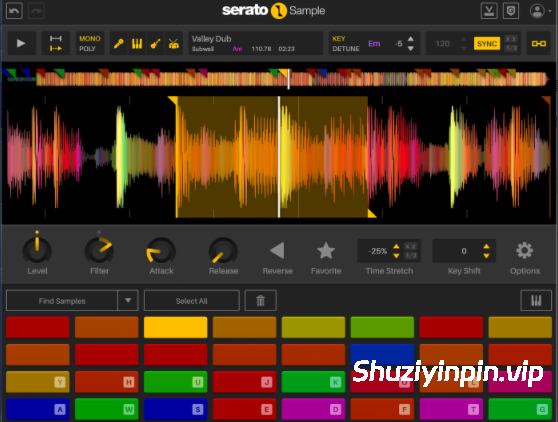The image size is (558, 422).
Task: Click the undo arrow icon
Action: (x=14, y=11)
